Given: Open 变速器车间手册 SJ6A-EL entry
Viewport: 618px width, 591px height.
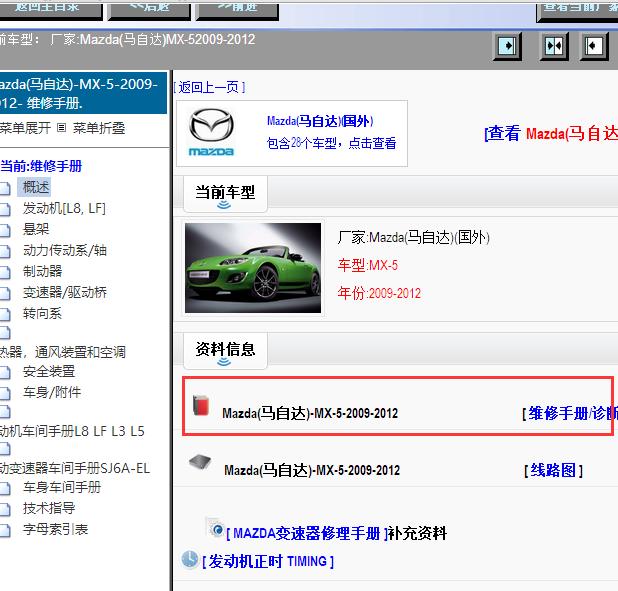Looking at the screenshot, I should click(x=75, y=468).
